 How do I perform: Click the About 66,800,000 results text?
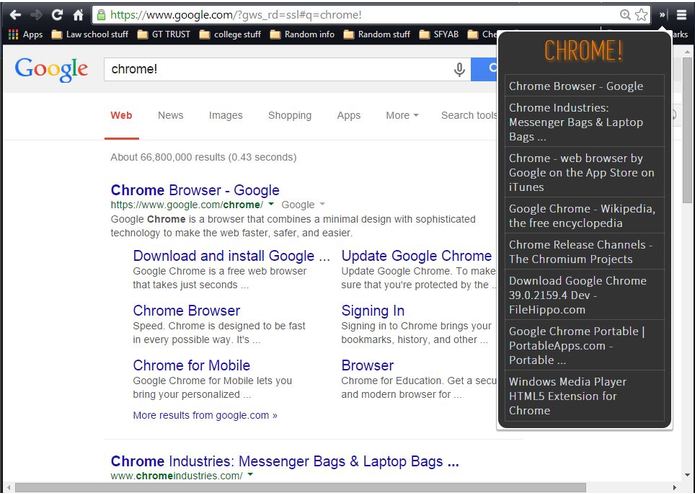click(x=203, y=157)
